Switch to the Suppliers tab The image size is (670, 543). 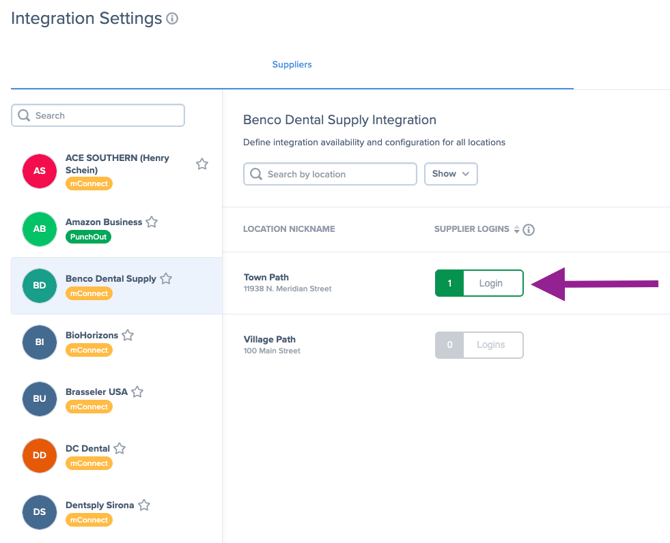[292, 65]
